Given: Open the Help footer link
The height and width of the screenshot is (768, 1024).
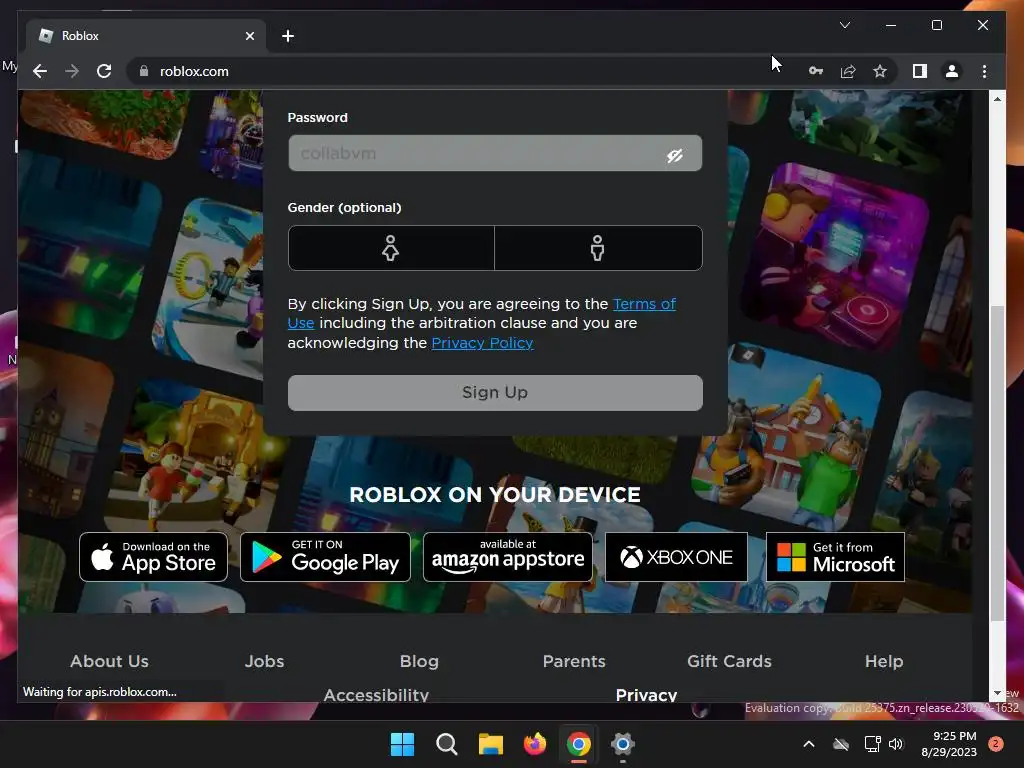Looking at the screenshot, I should 884,661.
